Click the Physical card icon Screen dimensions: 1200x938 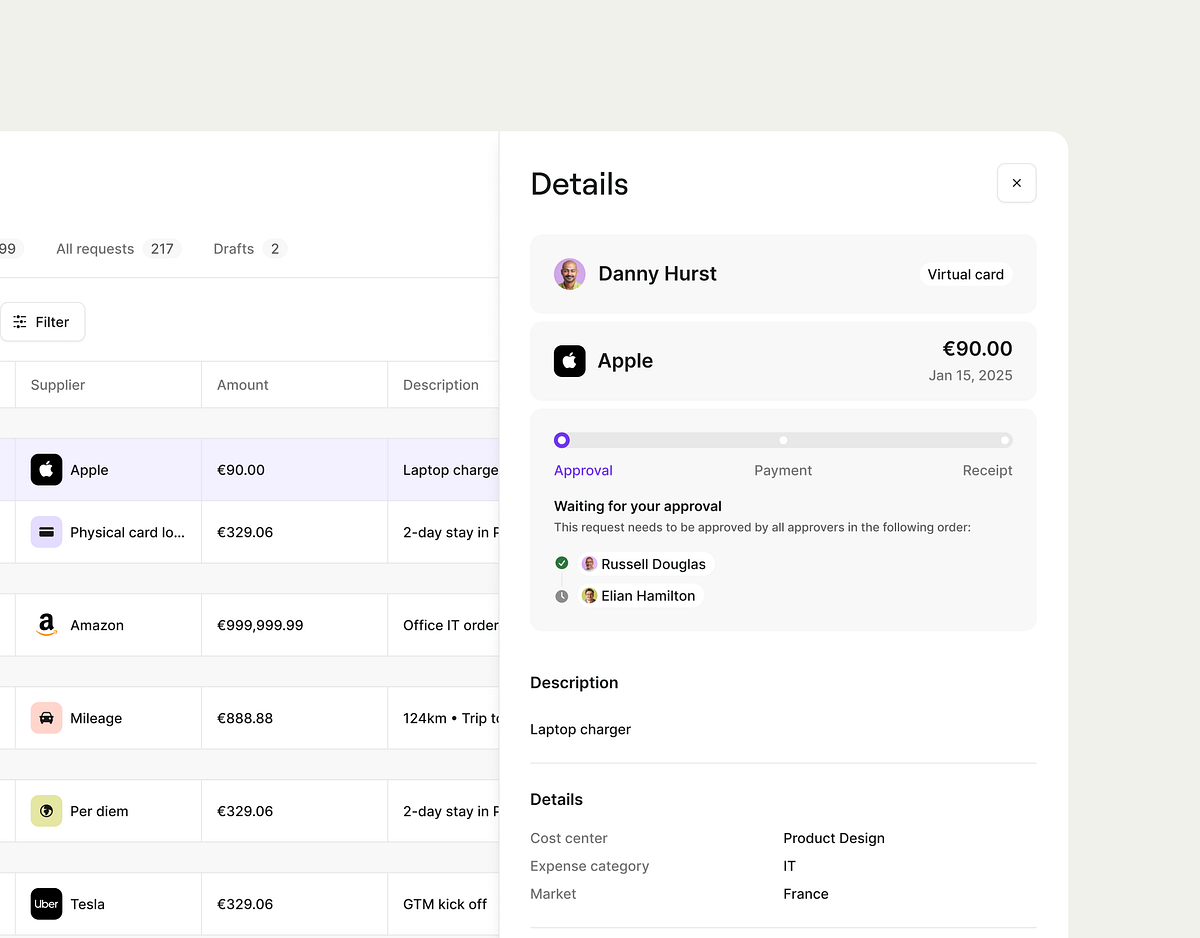coord(46,531)
